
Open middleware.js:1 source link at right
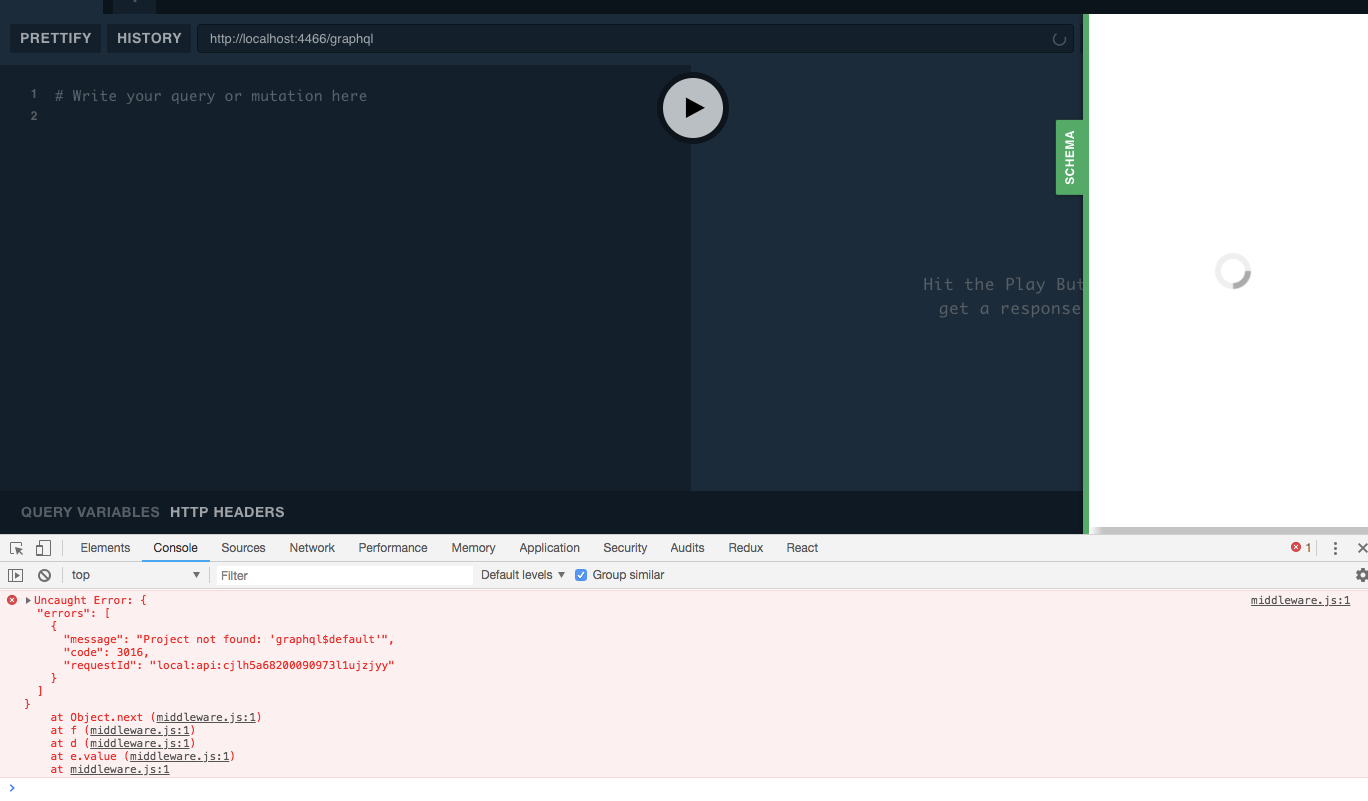(1300, 600)
